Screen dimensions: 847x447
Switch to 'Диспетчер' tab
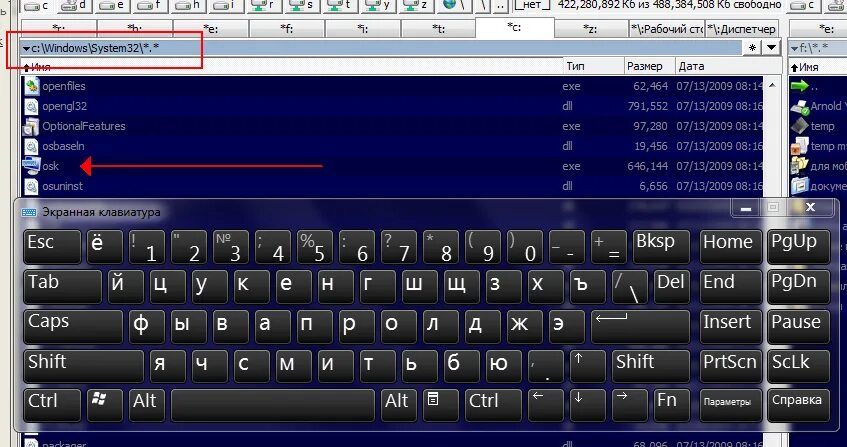click(x=742, y=29)
